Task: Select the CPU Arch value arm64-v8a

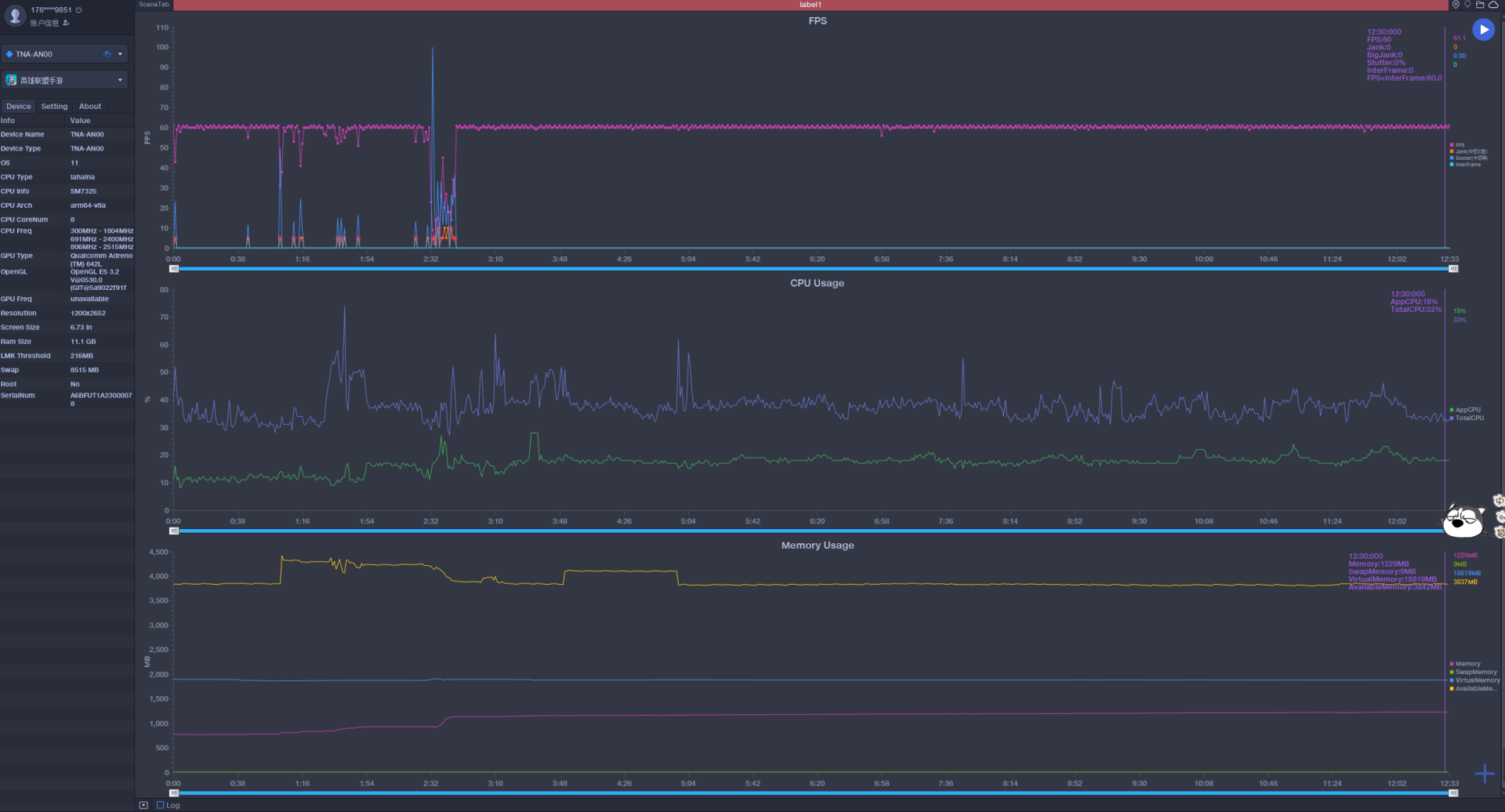Action: (88, 205)
